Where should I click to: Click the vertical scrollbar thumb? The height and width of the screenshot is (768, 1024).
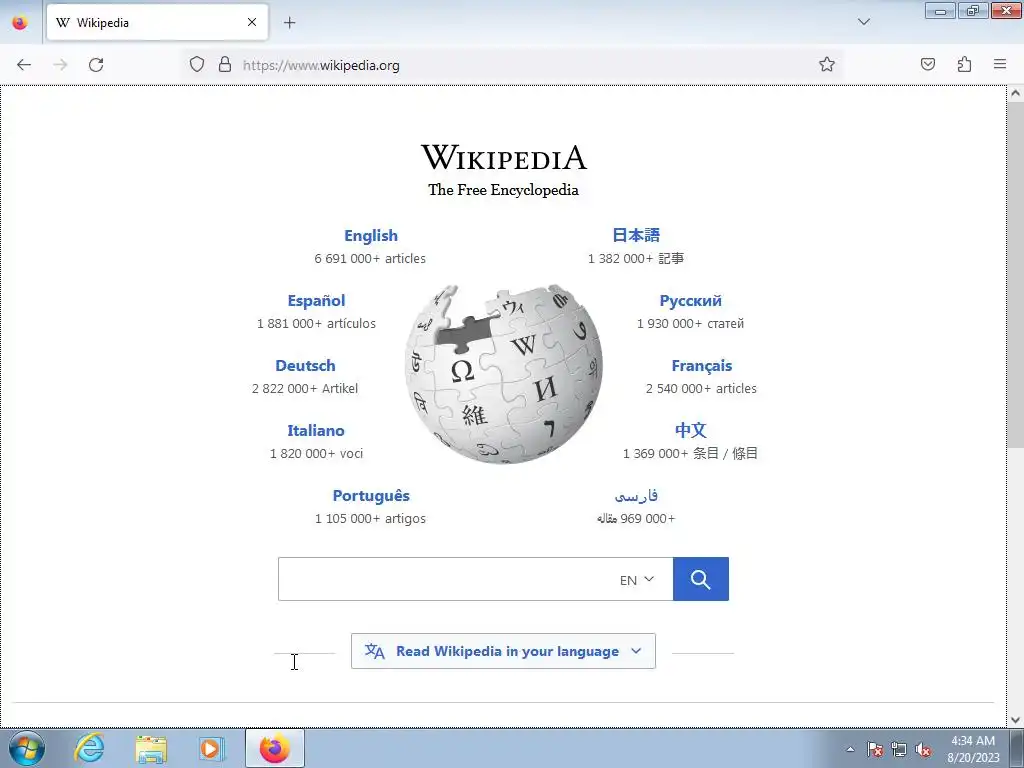(1016, 275)
